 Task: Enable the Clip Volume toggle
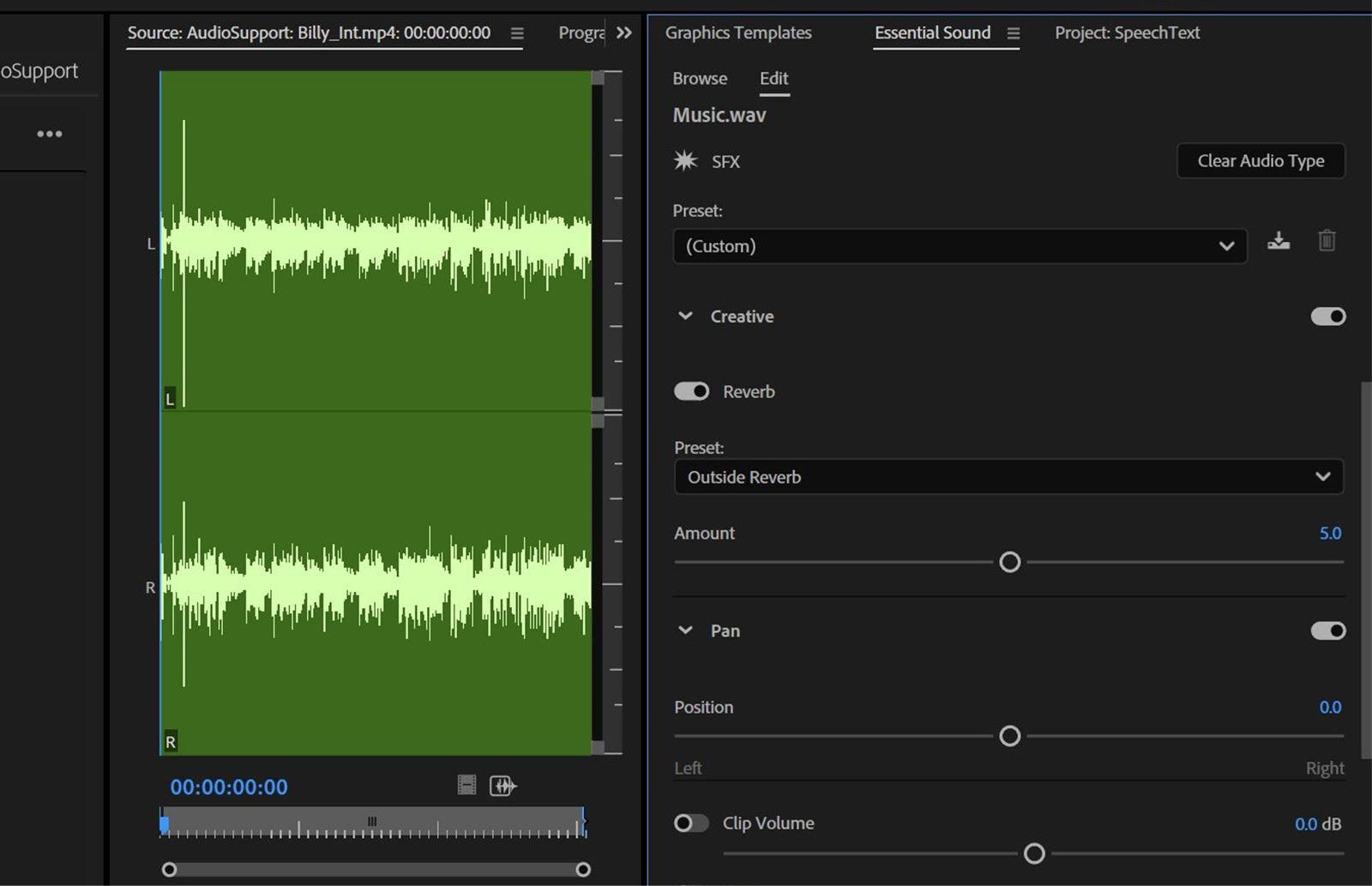pyautogui.click(x=691, y=823)
